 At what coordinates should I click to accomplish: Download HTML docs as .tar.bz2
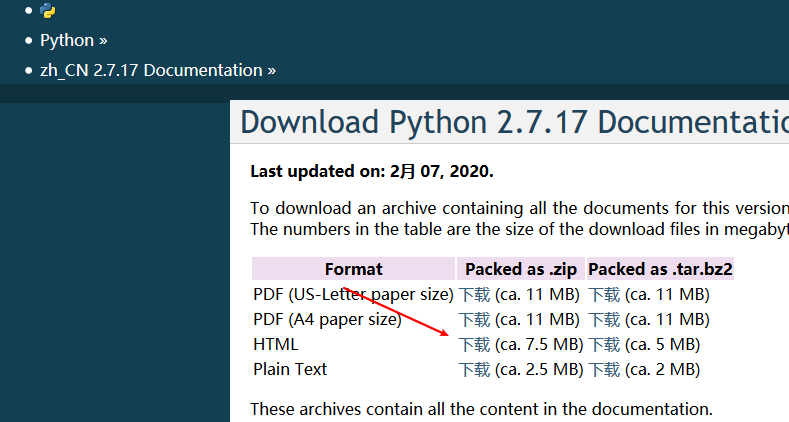[604, 345]
